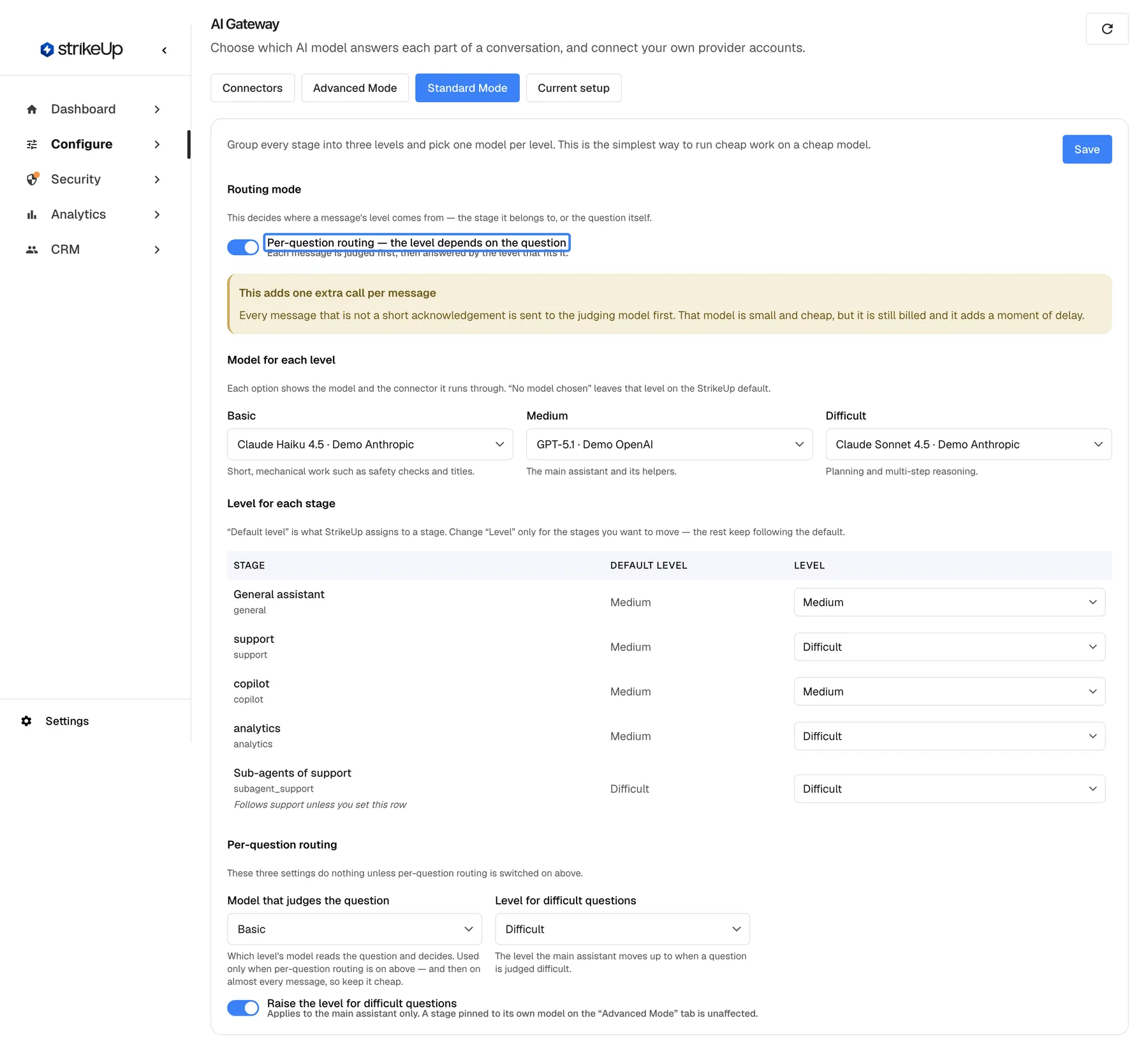
Task: Switch to the Connectors tab
Action: (253, 88)
